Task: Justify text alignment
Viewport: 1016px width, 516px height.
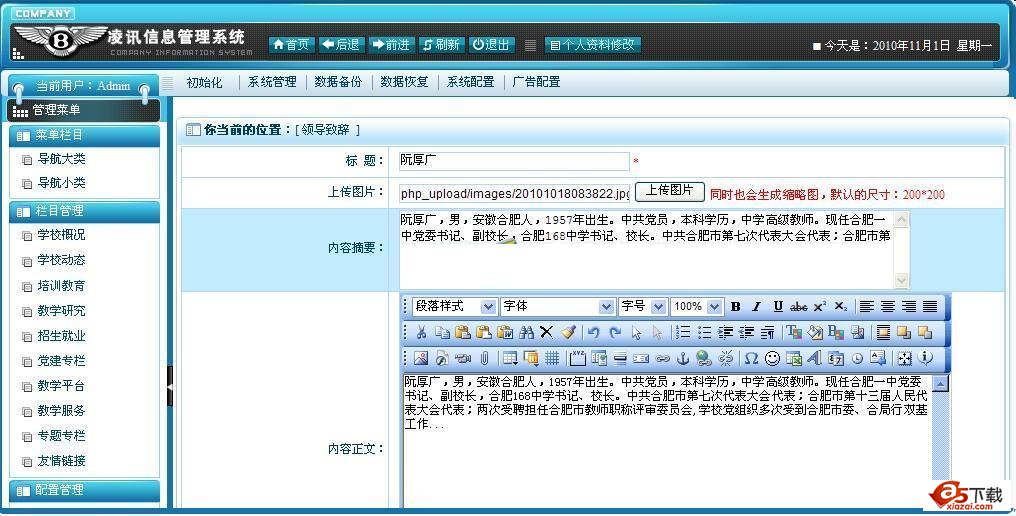Action: (x=930, y=307)
